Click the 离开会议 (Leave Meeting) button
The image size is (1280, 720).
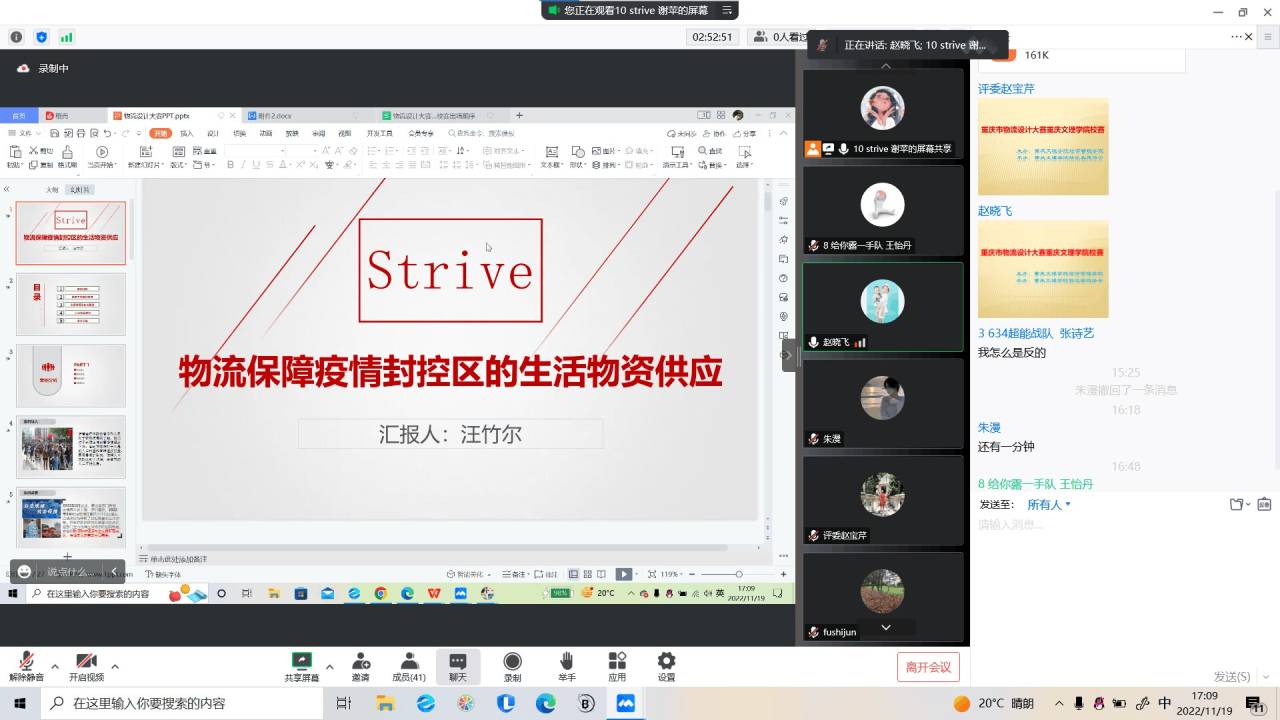pyautogui.click(x=928, y=667)
